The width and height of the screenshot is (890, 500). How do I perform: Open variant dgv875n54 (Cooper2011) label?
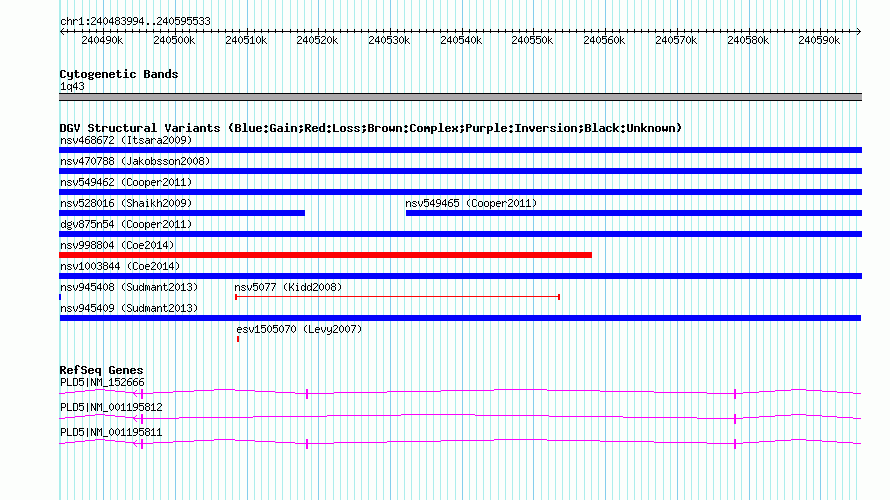126,224
